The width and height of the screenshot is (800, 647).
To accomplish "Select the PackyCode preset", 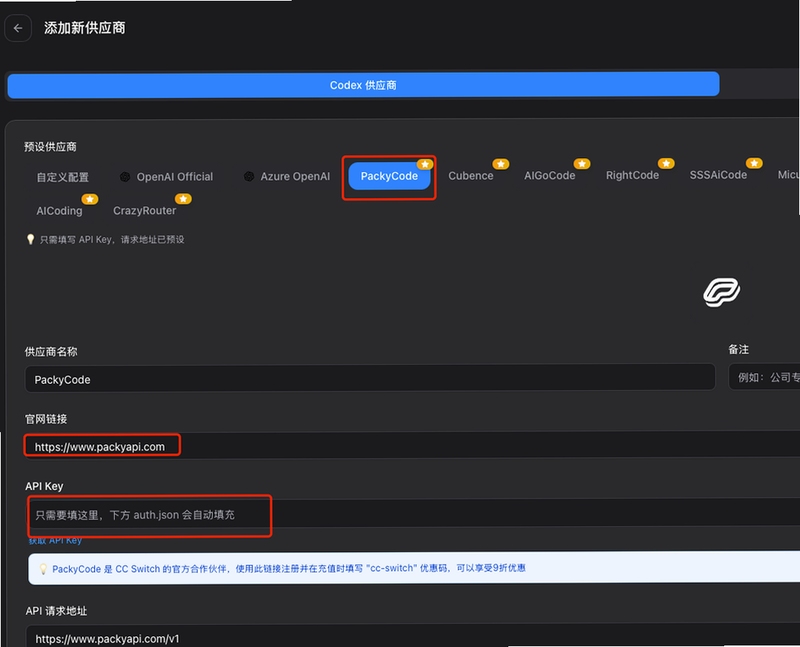I will (x=389, y=176).
